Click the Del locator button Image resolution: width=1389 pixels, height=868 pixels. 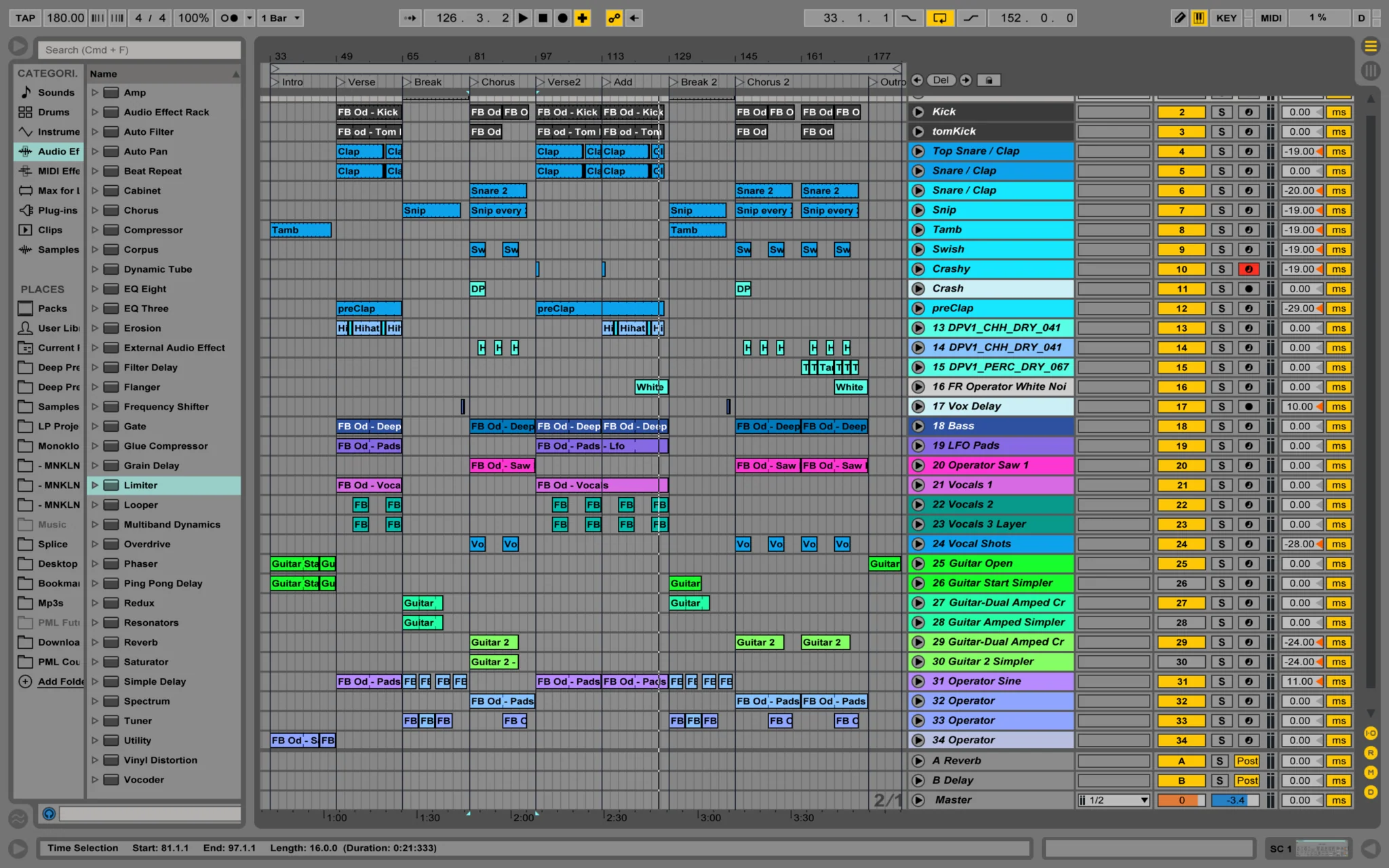point(941,80)
